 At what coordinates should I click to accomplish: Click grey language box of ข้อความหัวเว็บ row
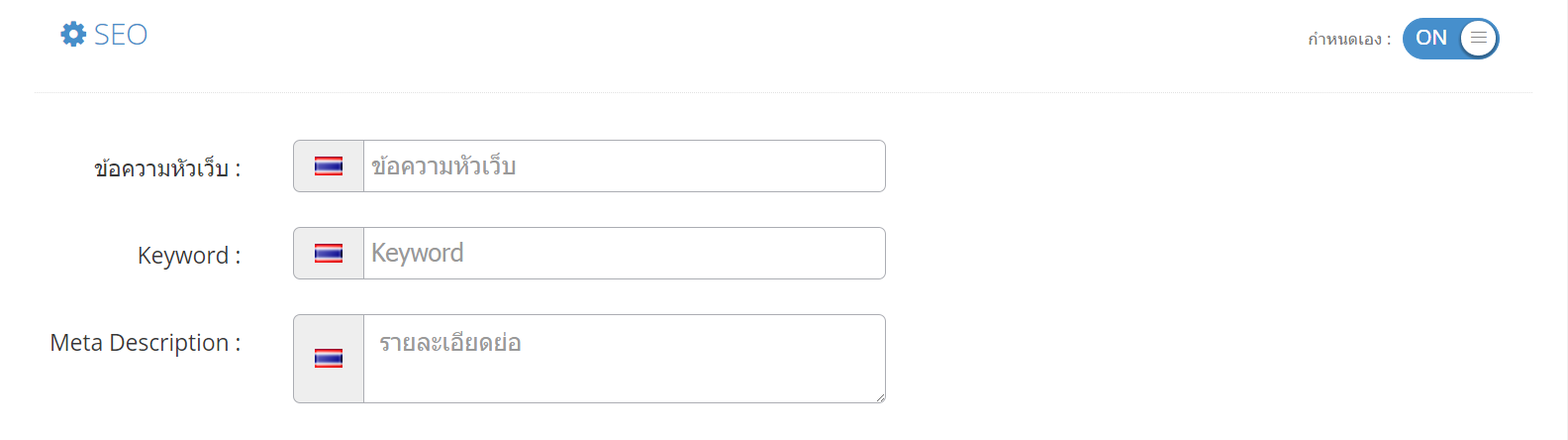[x=329, y=166]
